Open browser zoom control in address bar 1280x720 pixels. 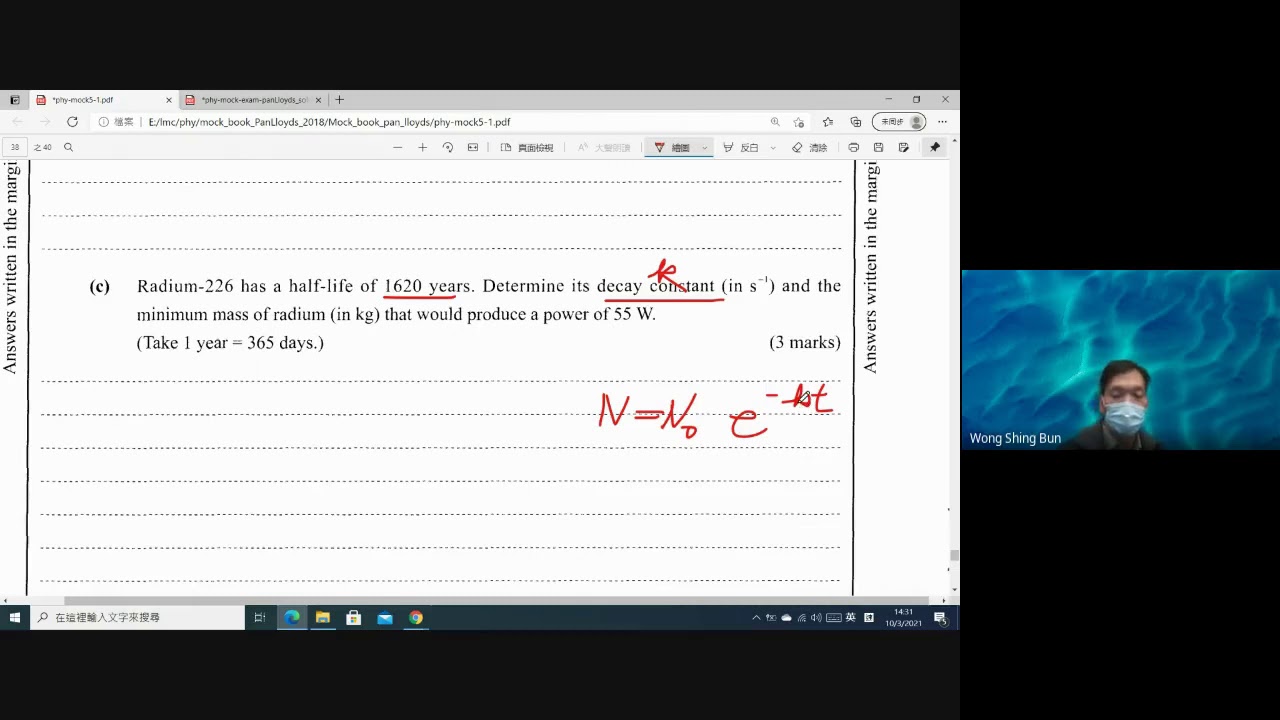(x=775, y=122)
